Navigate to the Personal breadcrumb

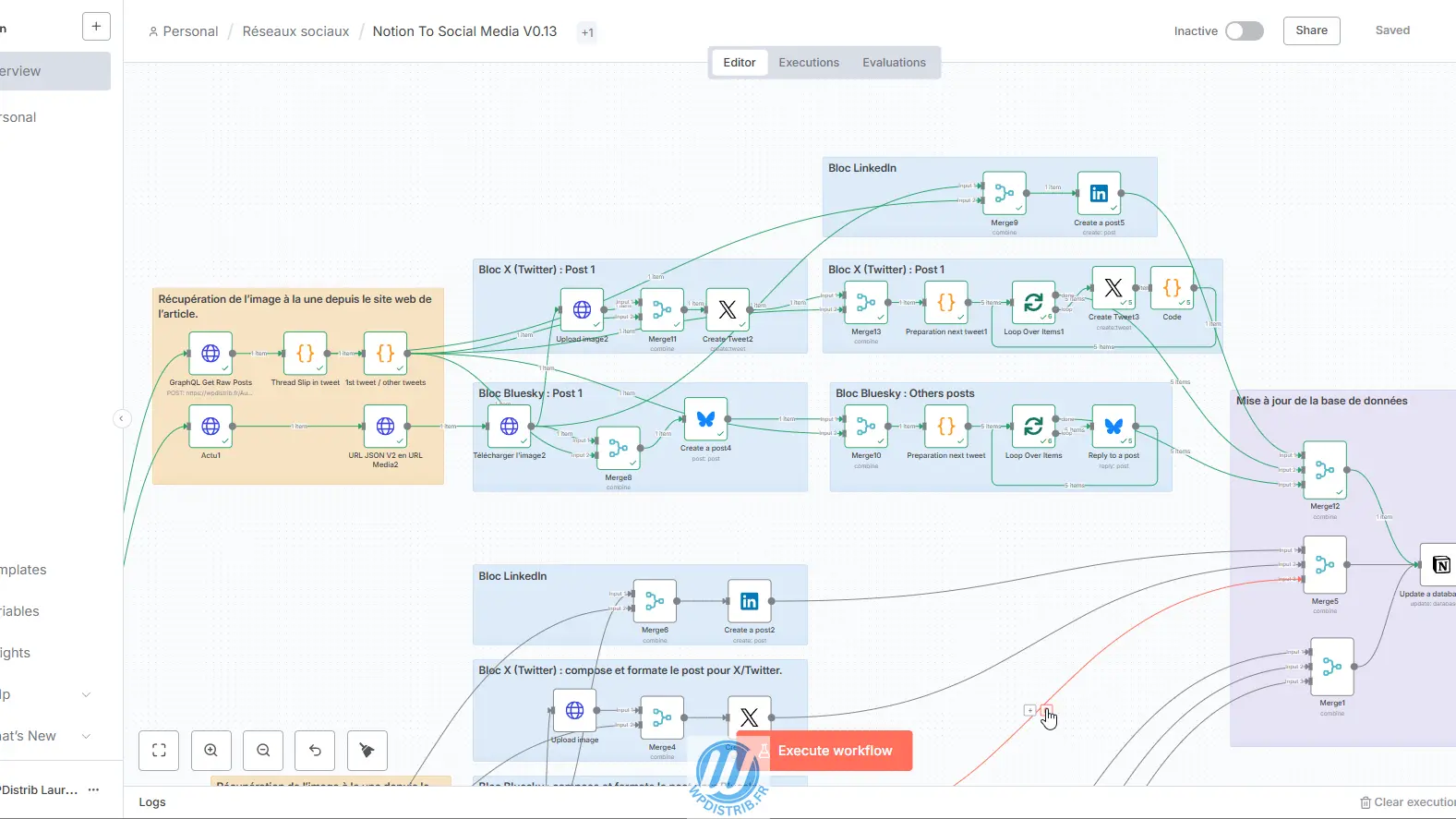tap(183, 31)
